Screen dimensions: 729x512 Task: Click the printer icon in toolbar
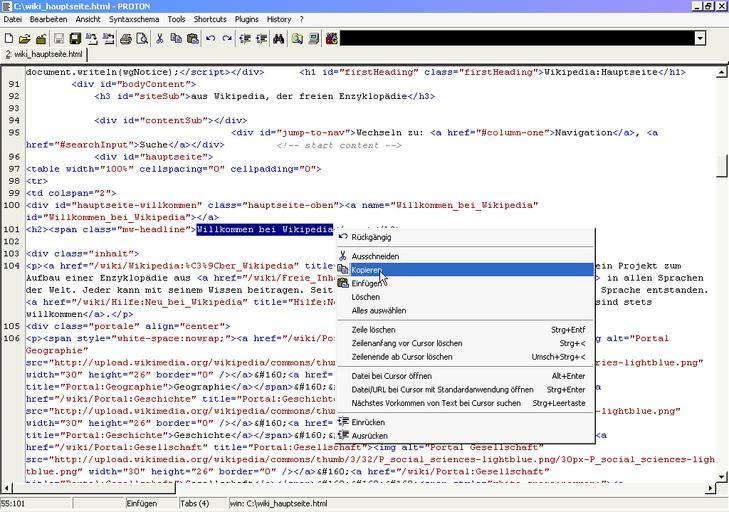[126, 39]
